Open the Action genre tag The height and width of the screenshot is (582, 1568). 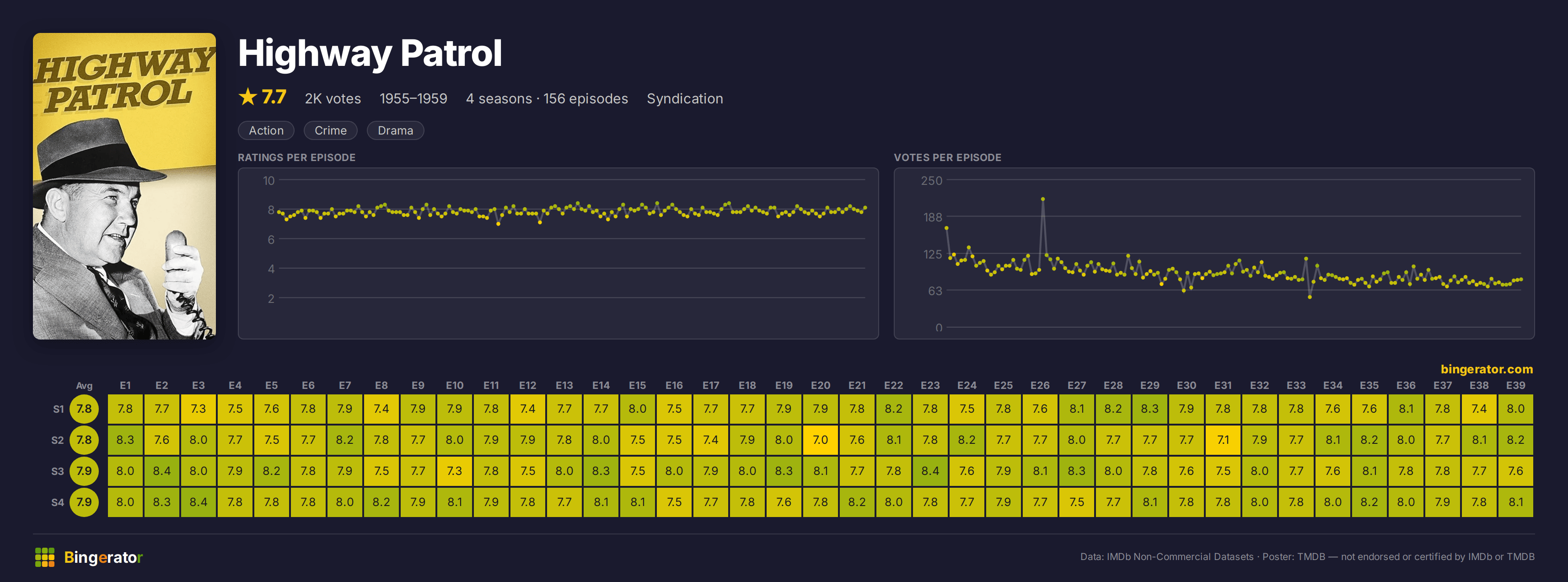266,130
